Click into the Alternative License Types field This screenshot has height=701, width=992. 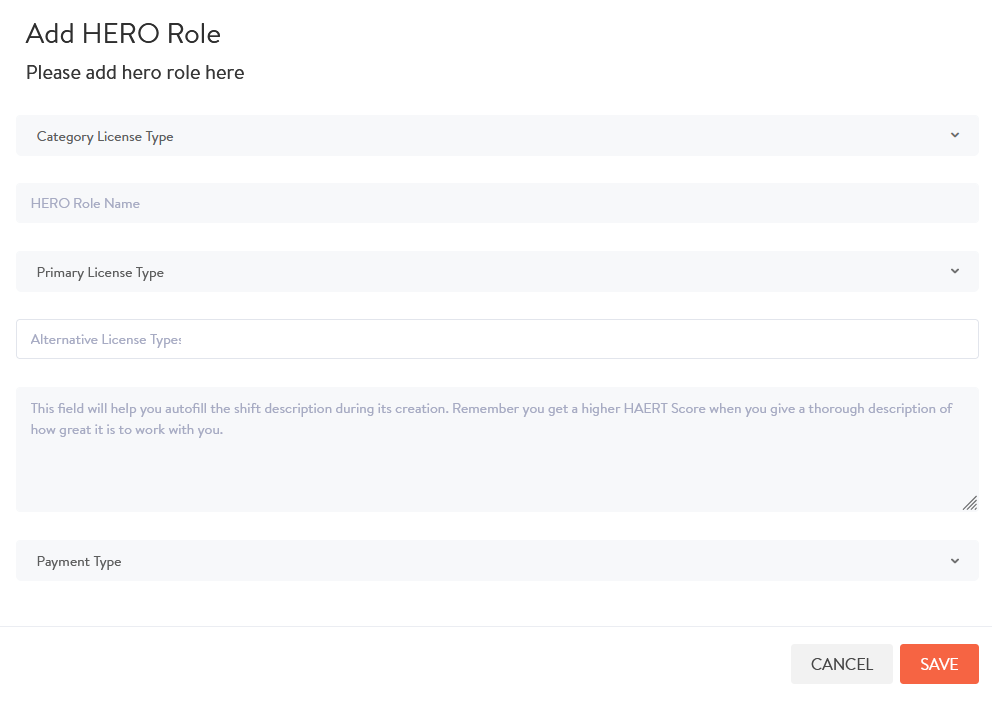[497, 339]
